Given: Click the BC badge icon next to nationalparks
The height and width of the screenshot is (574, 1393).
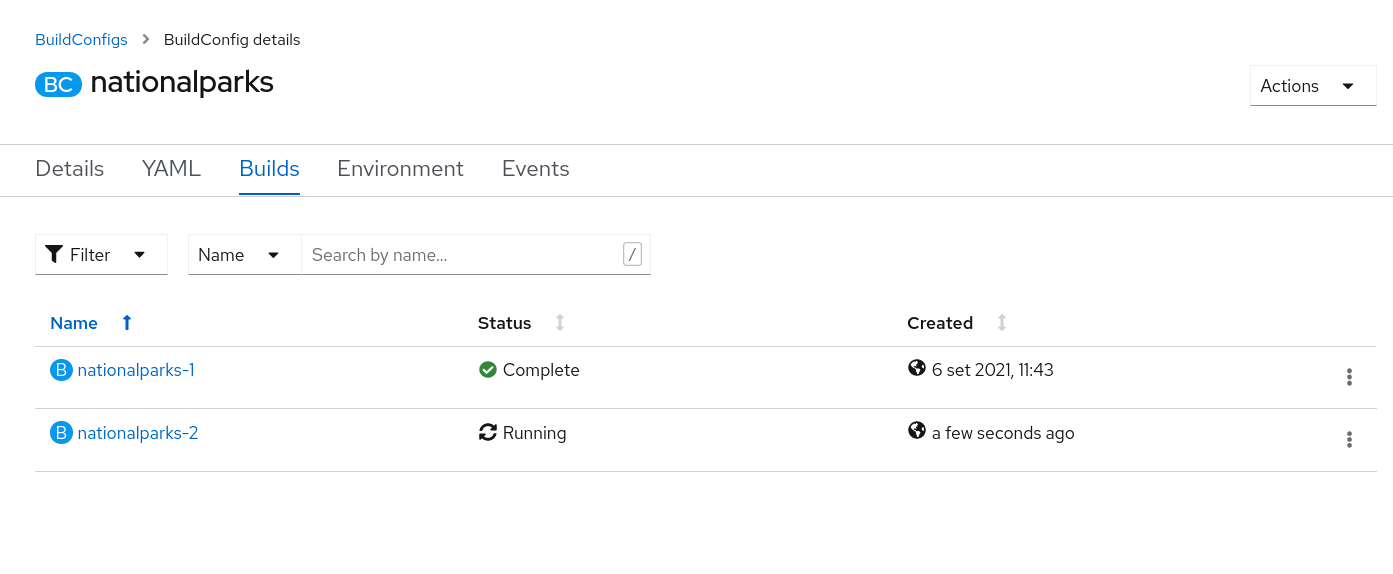Looking at the screenshot, I should (x=58, y=84).
